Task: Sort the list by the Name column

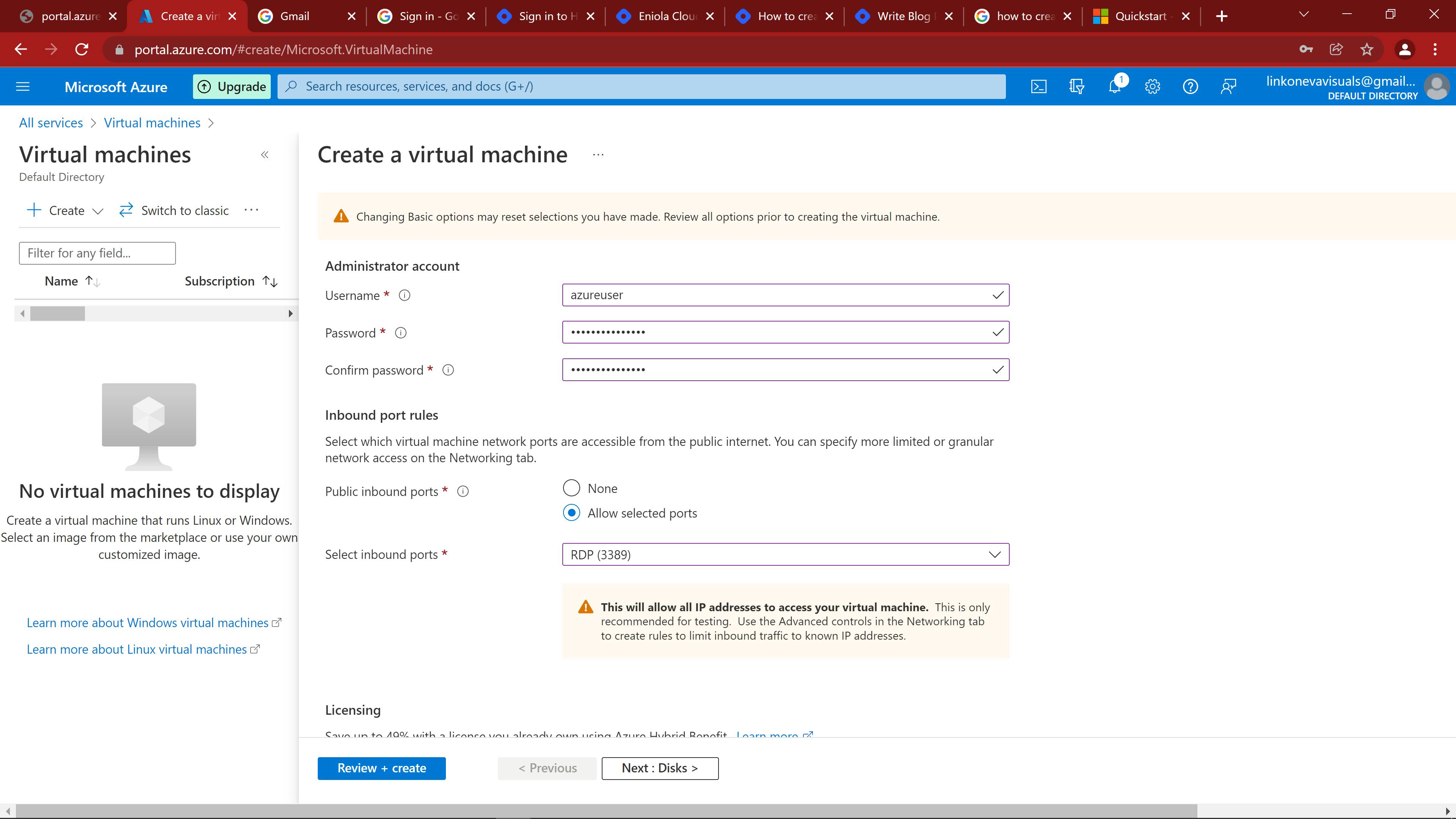Action: pos(72,281)
